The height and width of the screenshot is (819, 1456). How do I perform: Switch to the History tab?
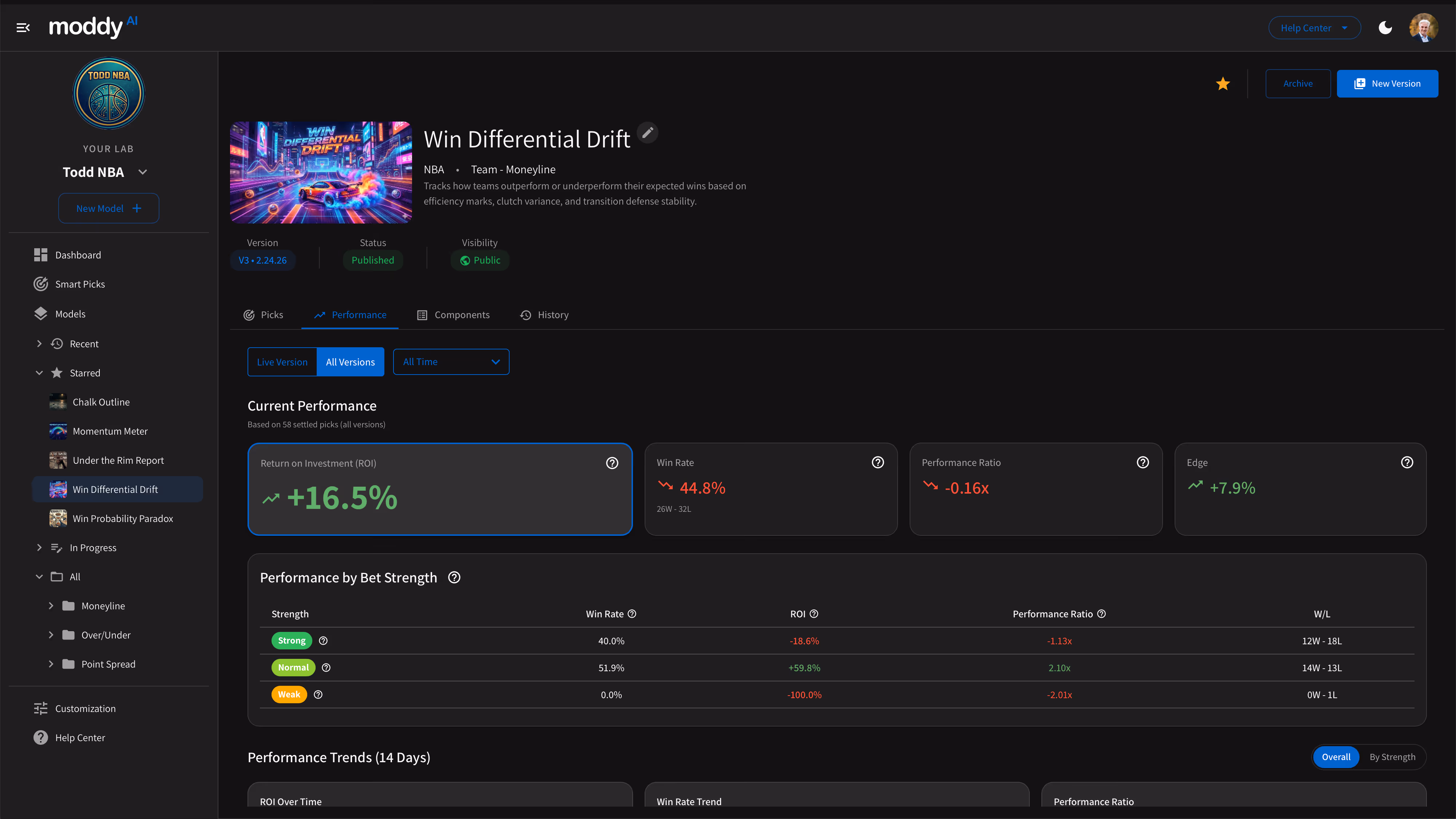click(544, 315)
